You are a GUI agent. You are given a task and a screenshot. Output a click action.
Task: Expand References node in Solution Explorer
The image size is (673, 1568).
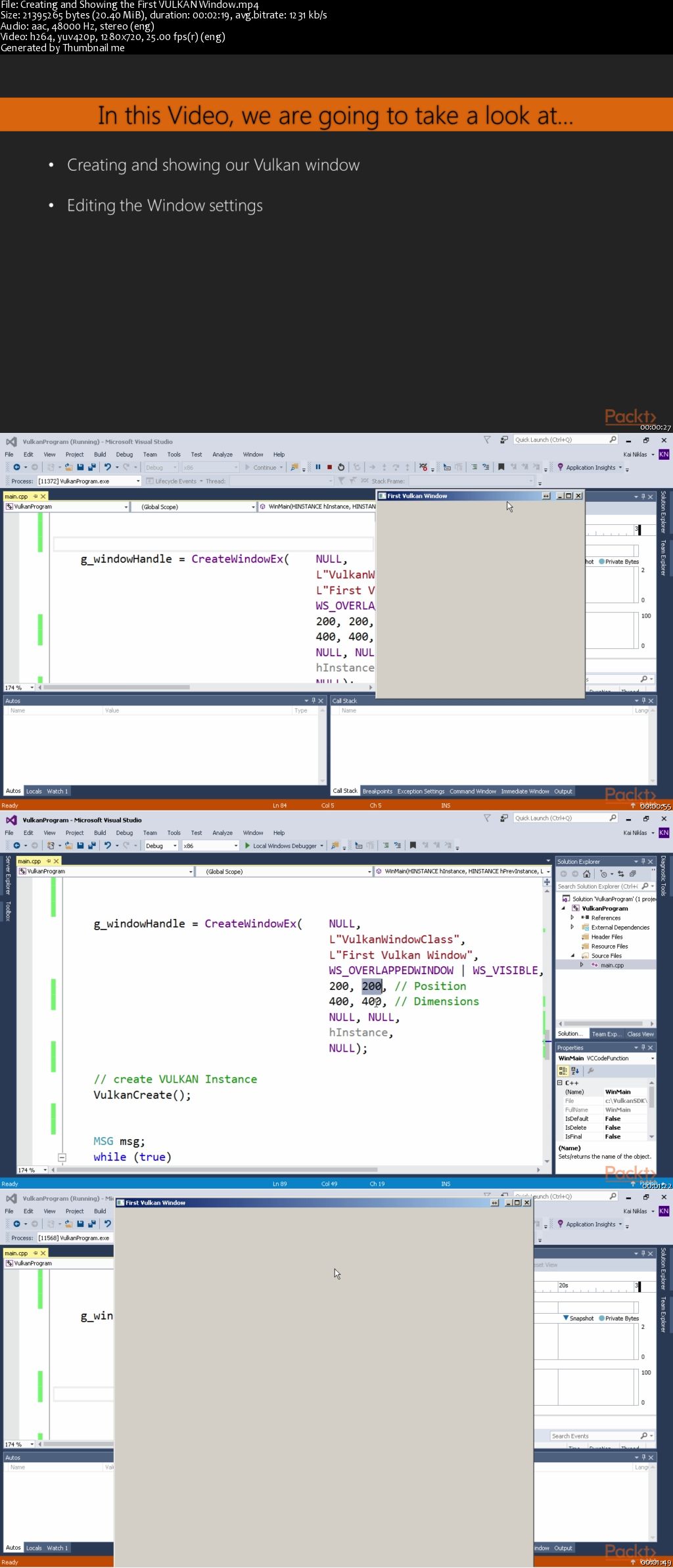coord(572,918)
